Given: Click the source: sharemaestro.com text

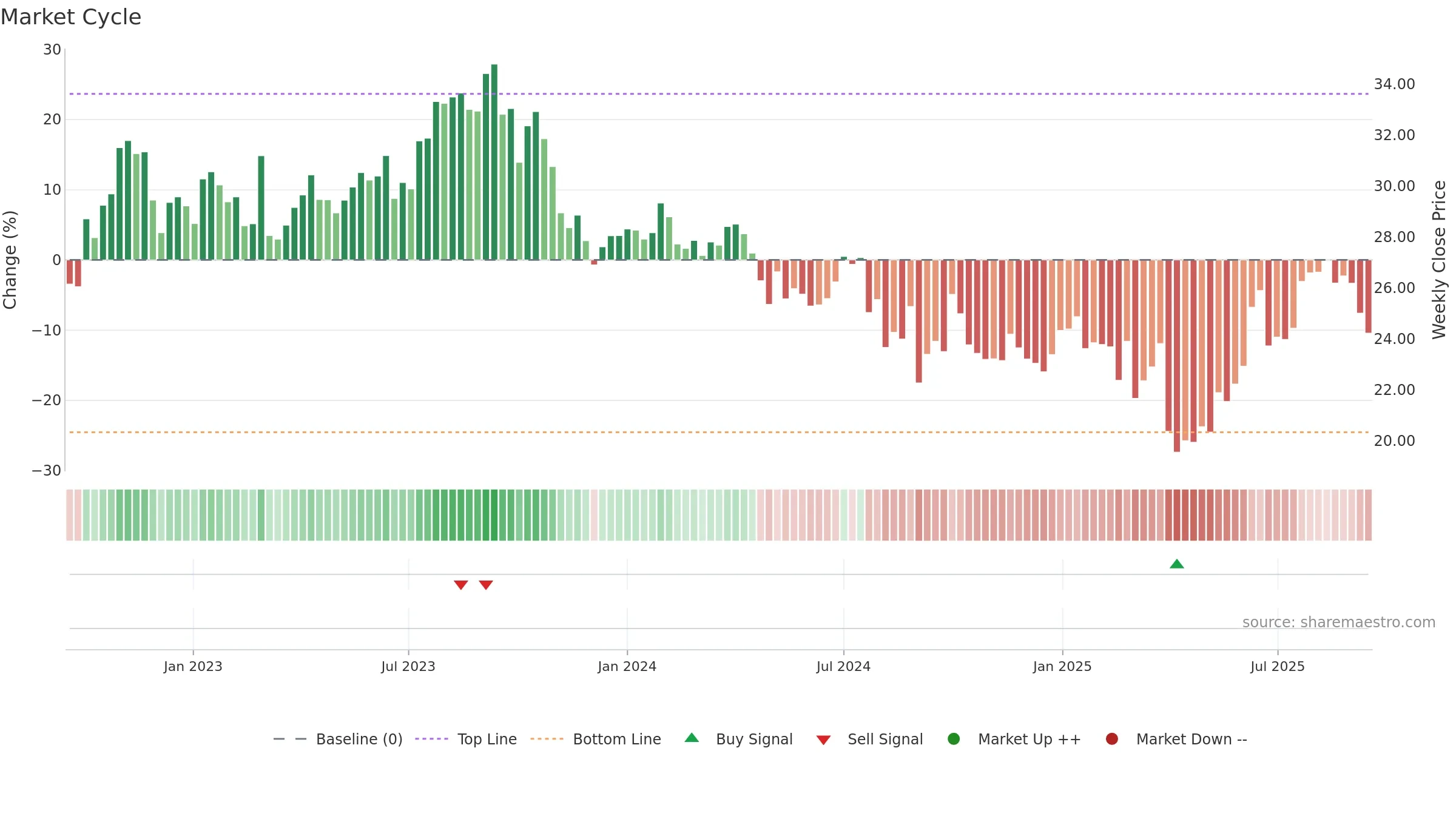Looking at the screenshot, I should pos(1339,622).
